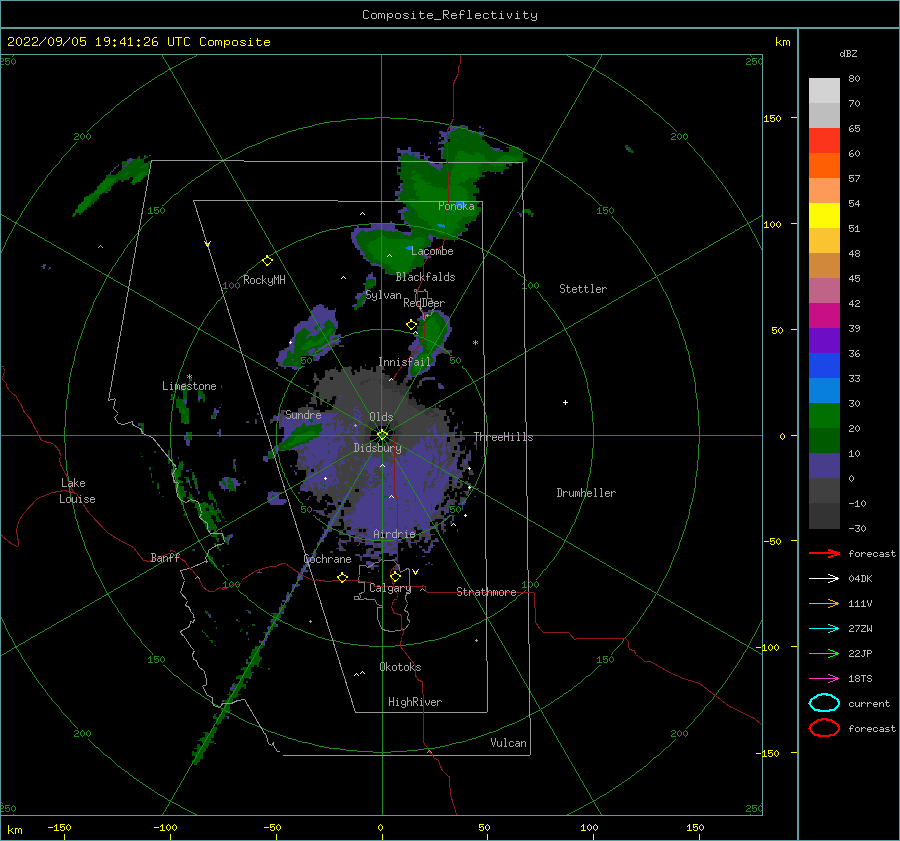Viewport: 900px width, 841px height.
Task: Click the cyan current ellipse legend icon
Action: tap(824, 703)
